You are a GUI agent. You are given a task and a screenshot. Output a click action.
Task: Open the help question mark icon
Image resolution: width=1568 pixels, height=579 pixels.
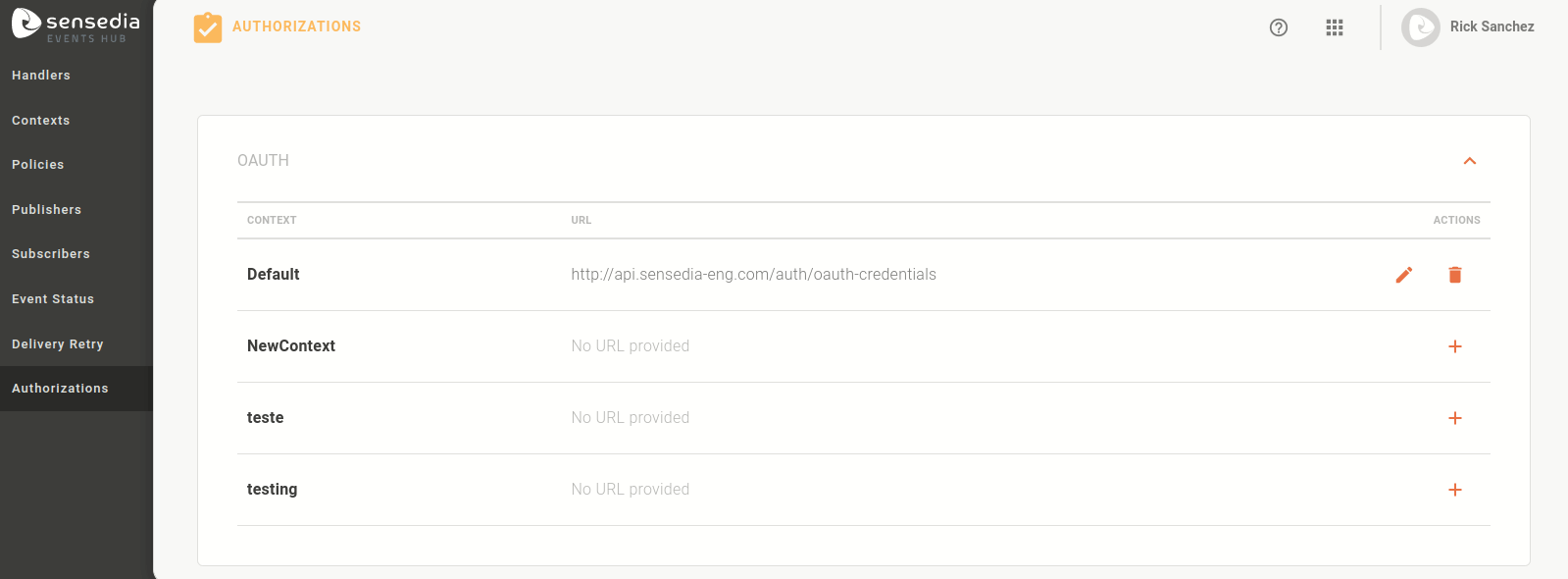(1279, 27)
